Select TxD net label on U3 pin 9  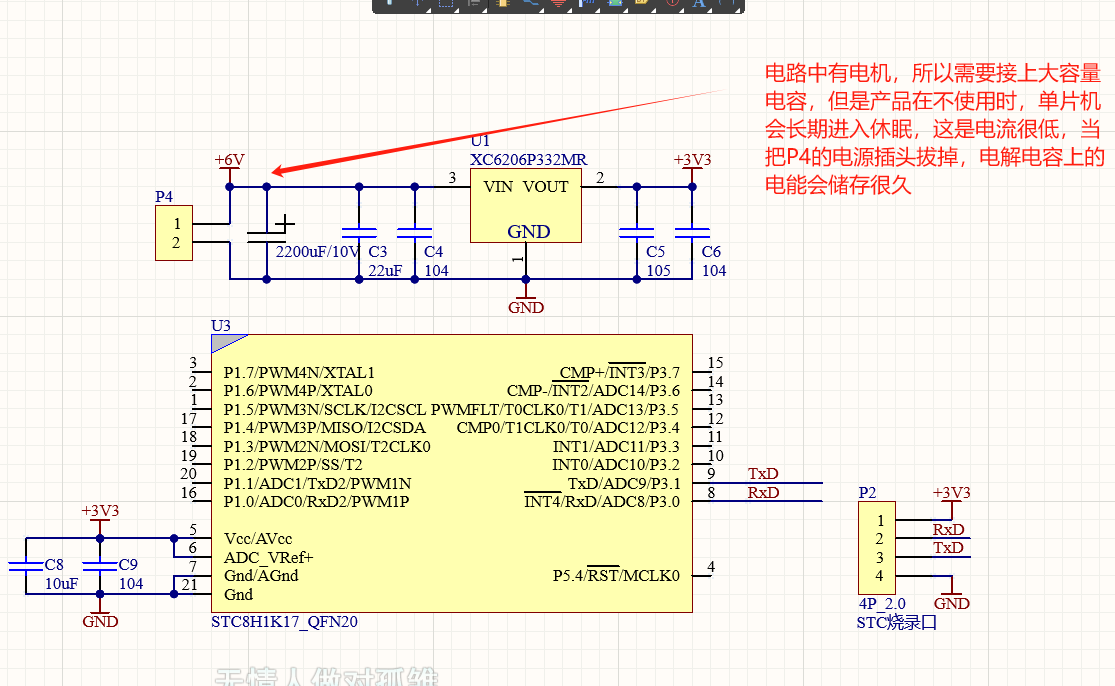(x=763, y=473)
